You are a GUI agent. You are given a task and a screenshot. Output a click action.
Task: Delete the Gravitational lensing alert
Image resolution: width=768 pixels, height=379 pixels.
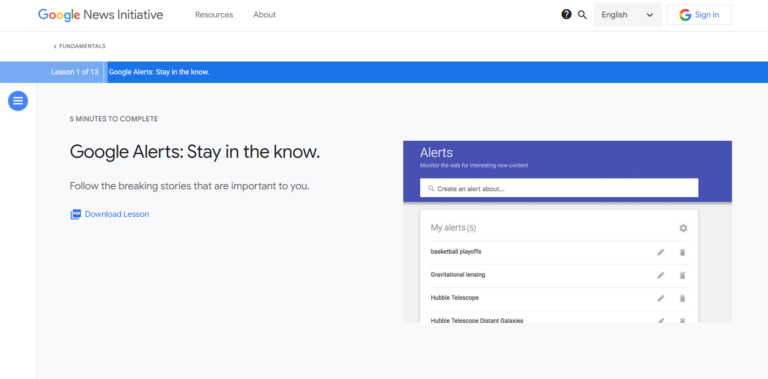click(x=682, y=275)
